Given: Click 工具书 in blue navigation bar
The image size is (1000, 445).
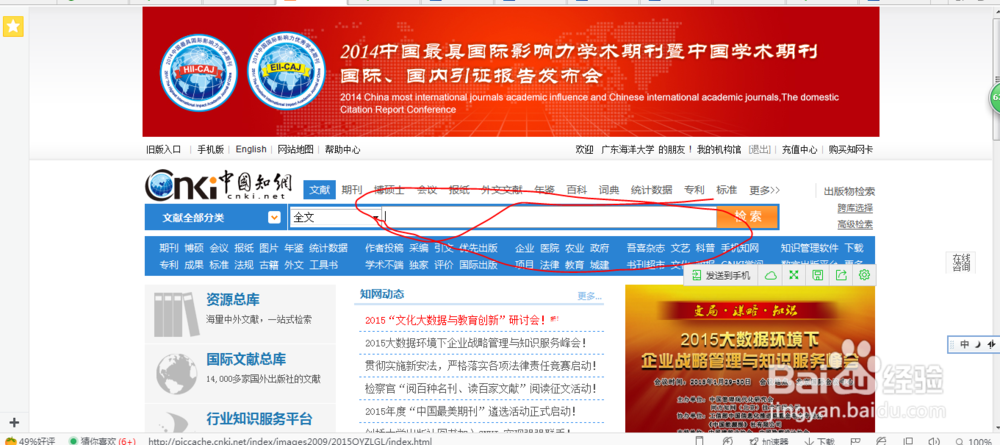Looking at the screenshot, I should pos(323,265).
